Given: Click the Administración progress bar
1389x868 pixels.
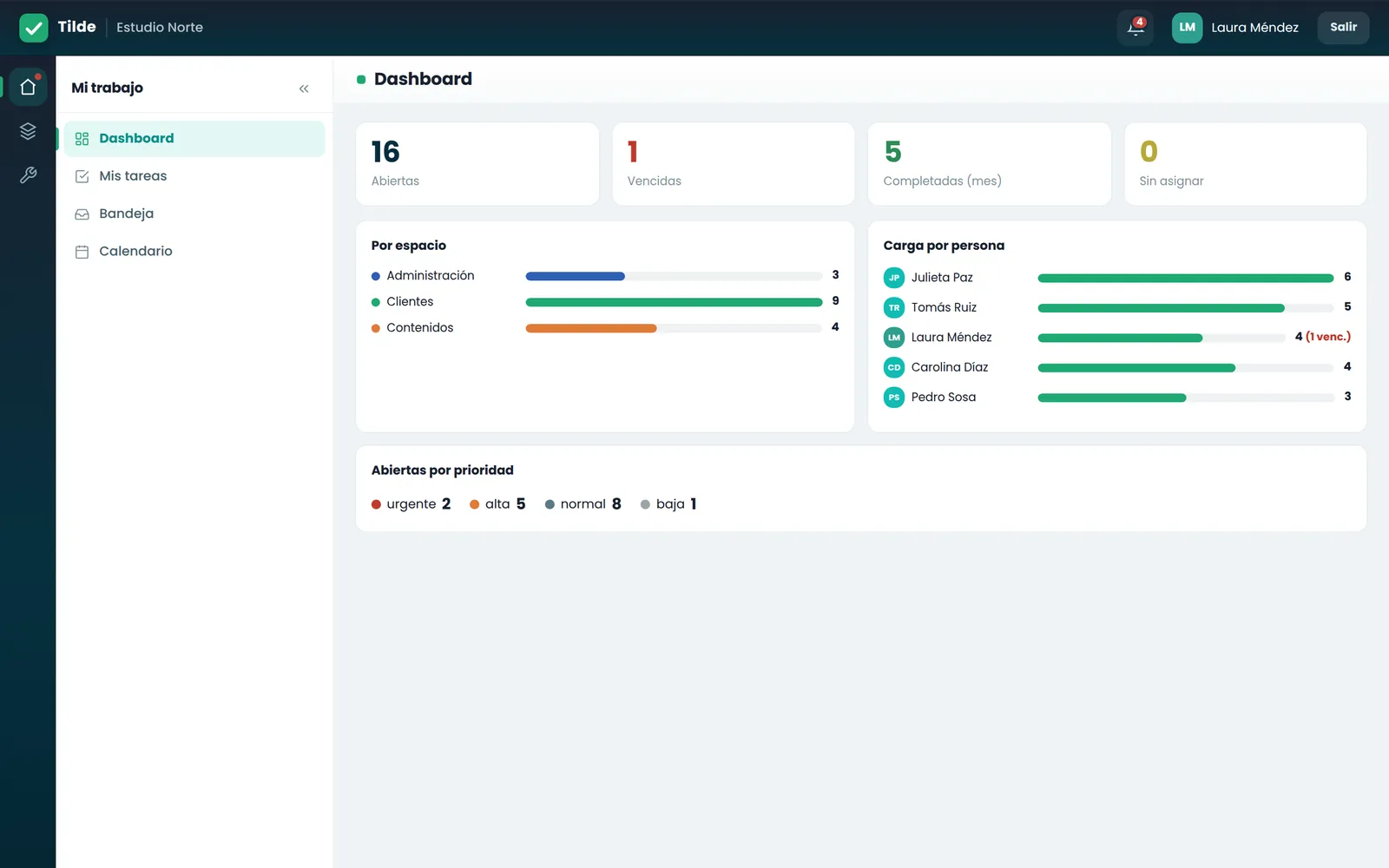Looking at the screenshot, I should coord(674,276).
